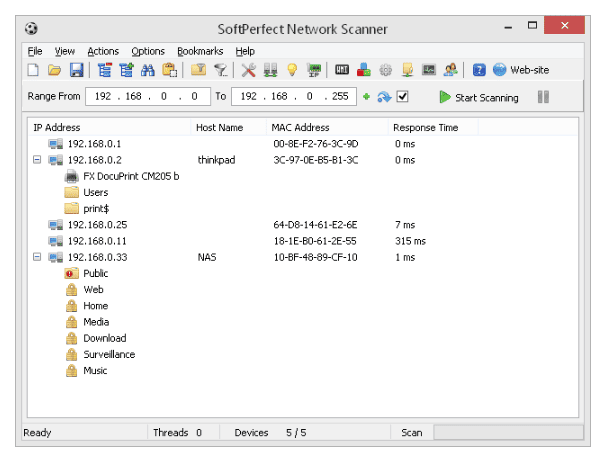607x461 pixels.
Task: Click the To IP address field
Action: 294,96
